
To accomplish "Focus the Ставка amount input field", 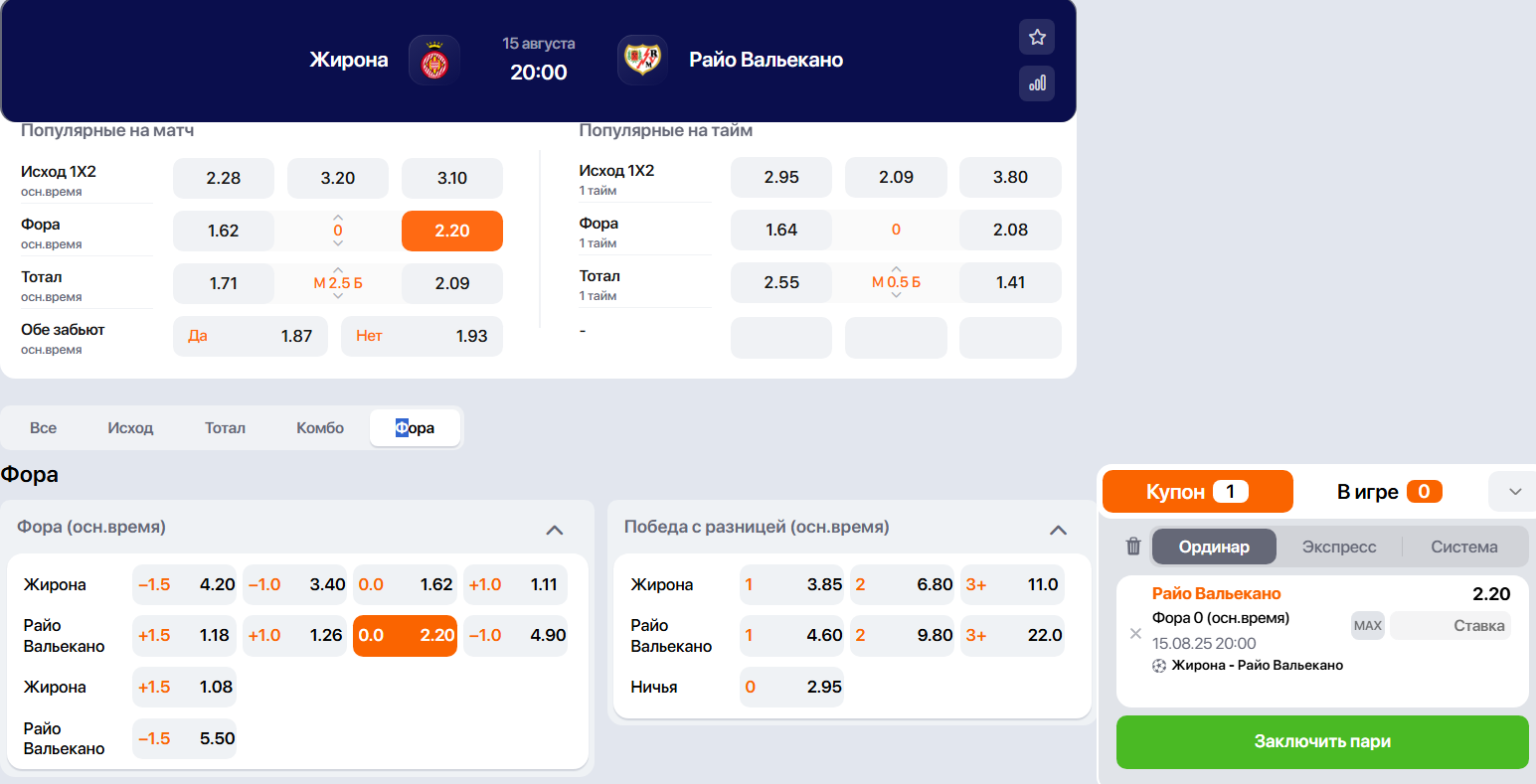I will point(1450,625).
